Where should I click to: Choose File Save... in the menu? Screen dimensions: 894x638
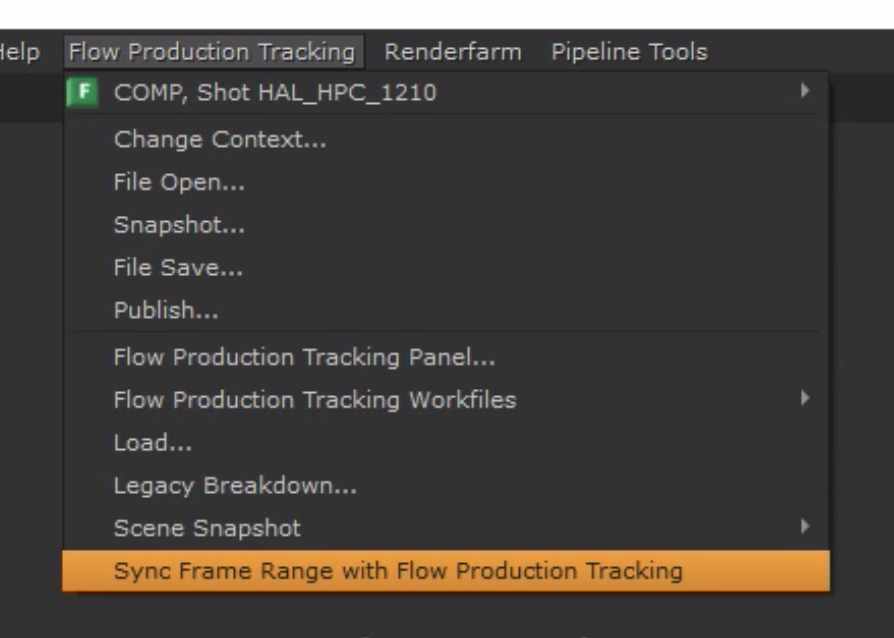(x=178, y=268)
